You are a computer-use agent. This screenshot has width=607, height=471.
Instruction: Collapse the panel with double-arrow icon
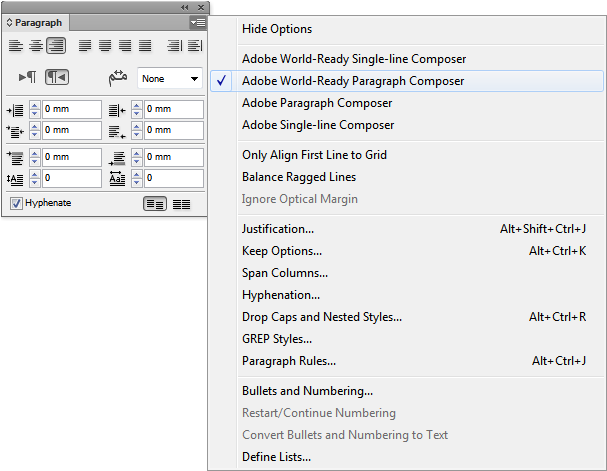coord(184,7)
